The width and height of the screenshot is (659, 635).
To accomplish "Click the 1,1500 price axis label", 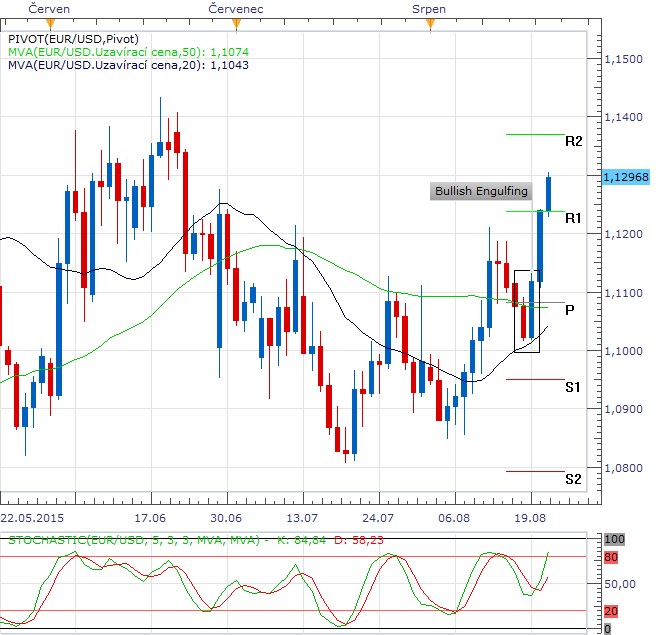I will pyautogui.click(x=624, y=60).
